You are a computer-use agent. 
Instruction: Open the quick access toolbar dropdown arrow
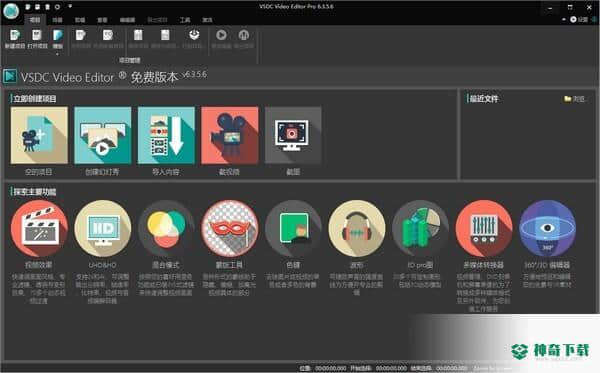click(x=70, y=7)
